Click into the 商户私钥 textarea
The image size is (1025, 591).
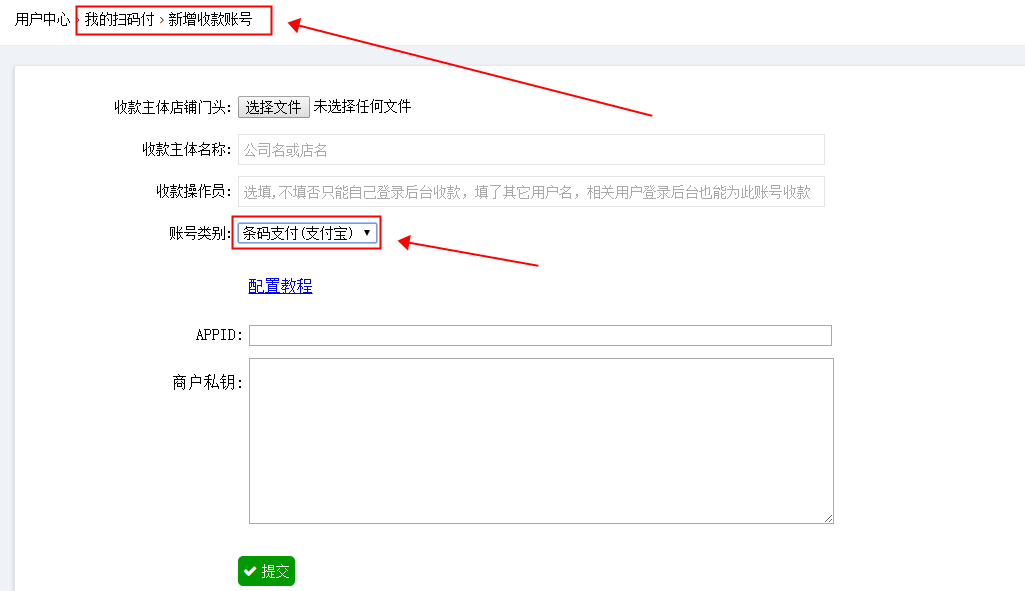[541, 441]
